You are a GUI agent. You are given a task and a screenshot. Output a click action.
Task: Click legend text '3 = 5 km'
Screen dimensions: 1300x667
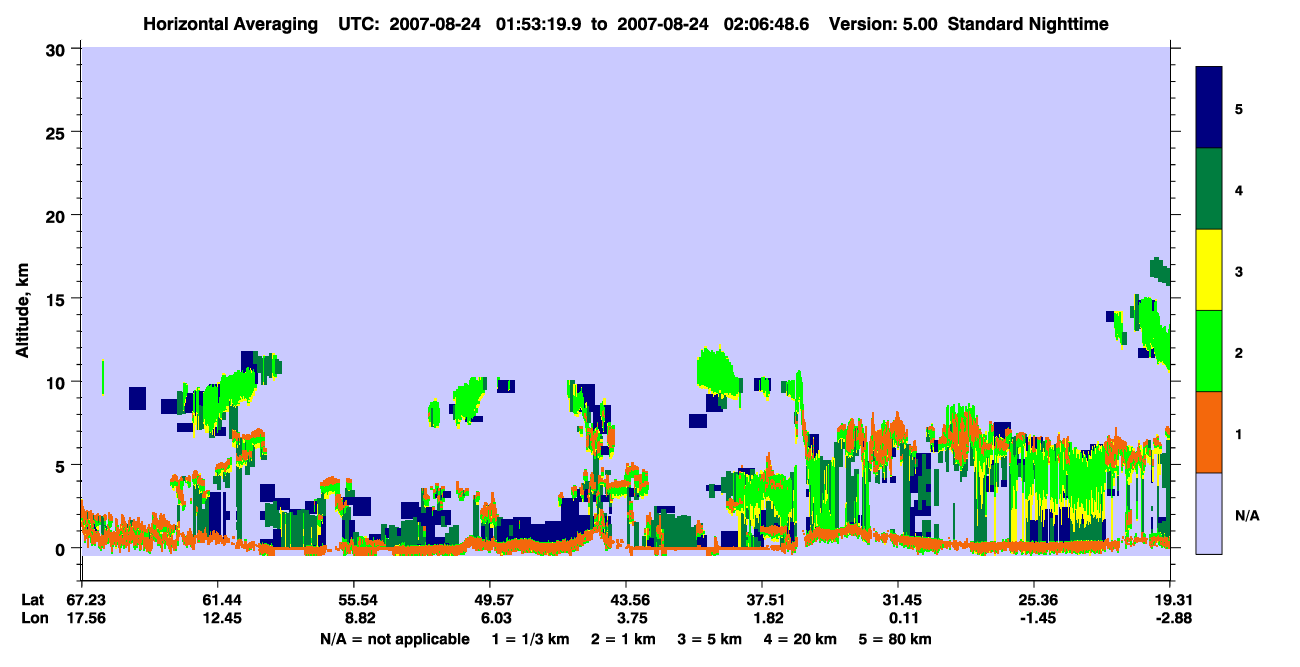point(711,639)
